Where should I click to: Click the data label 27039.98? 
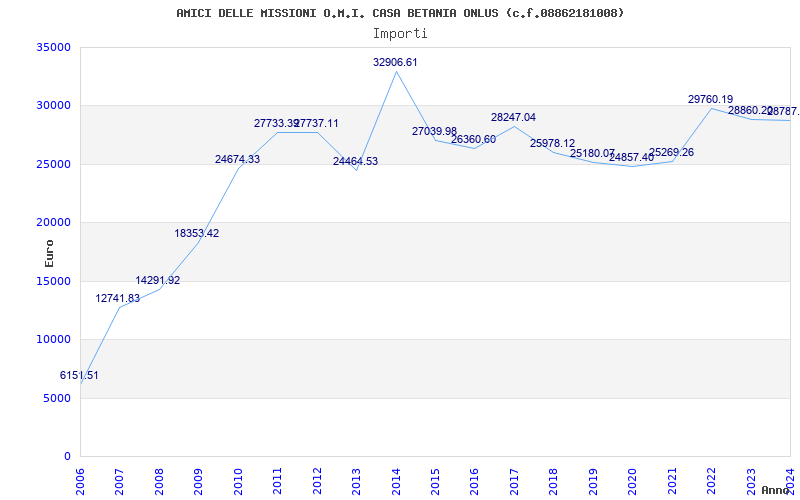(x=435, y=132)
